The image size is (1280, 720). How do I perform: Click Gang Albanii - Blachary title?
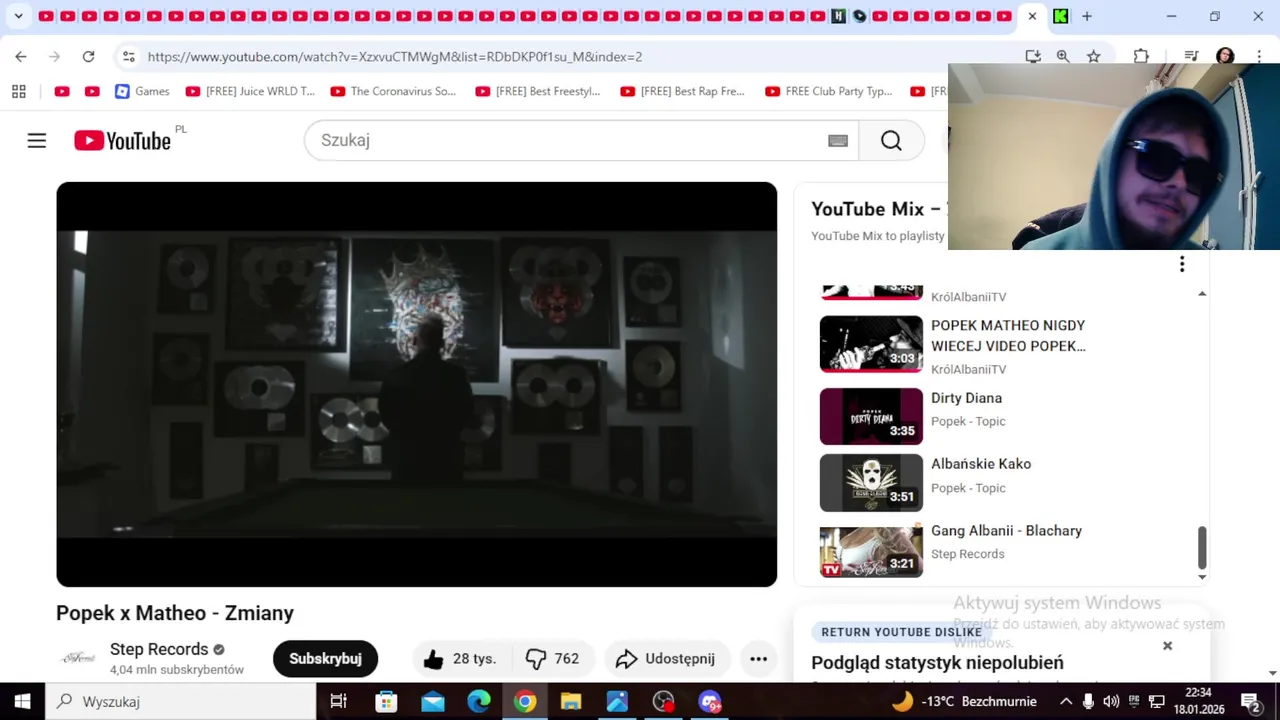[x=1006, y=531]
